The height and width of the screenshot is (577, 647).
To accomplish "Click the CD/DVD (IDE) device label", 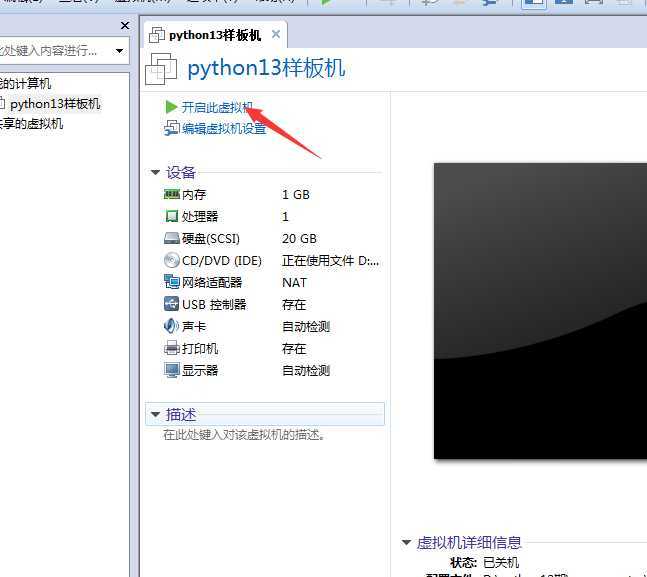I will (222, 261).
